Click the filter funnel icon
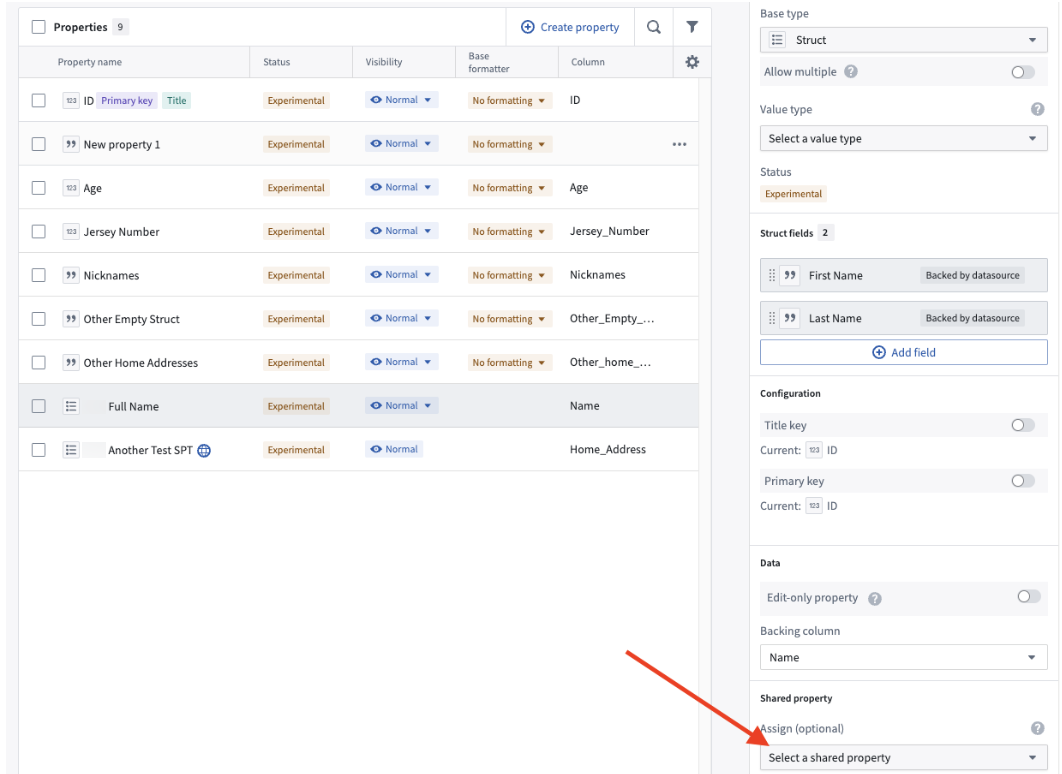The width and height of the screenshot is (1062, 774). click(692, 27)
